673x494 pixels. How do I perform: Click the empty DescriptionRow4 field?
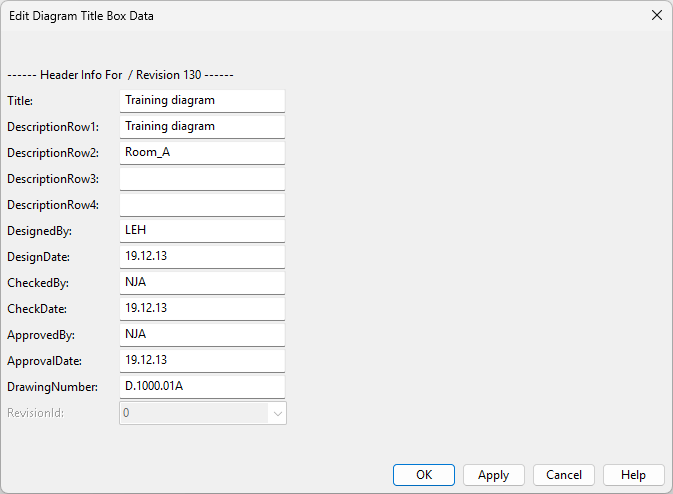(x=202, y=204)
